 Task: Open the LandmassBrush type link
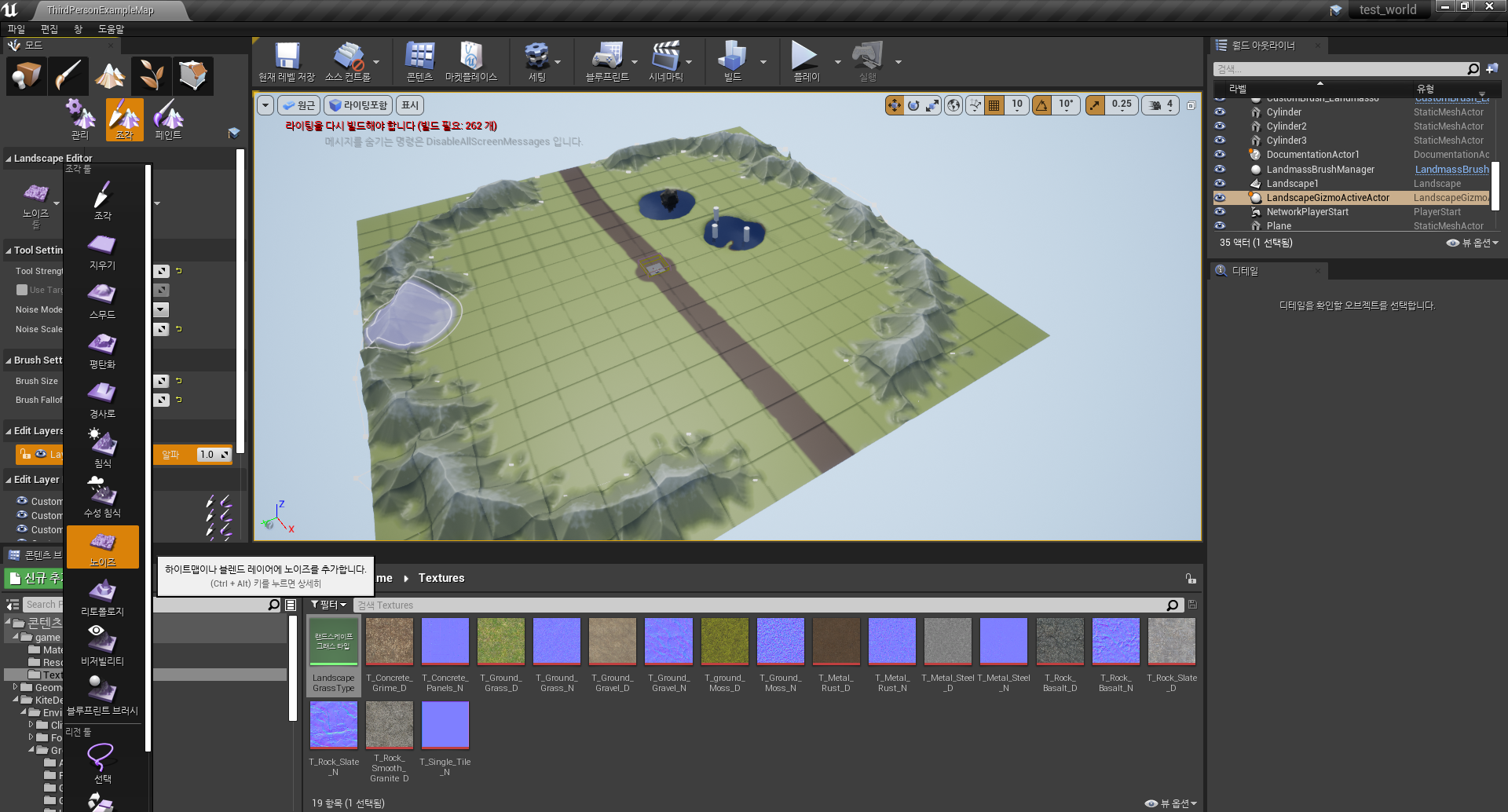(x=1451, y=169)
